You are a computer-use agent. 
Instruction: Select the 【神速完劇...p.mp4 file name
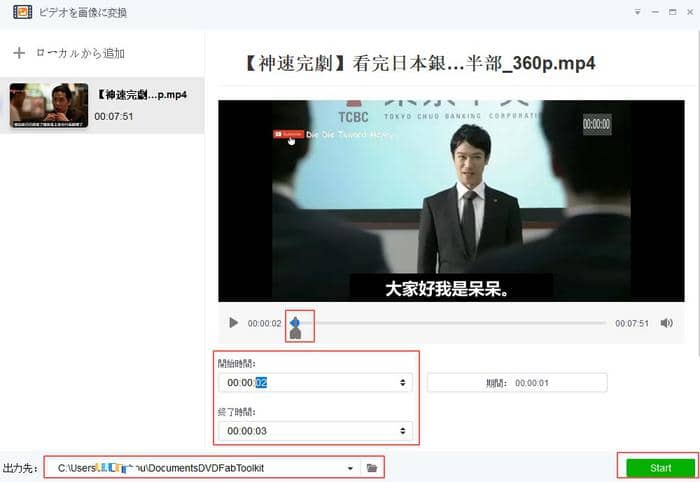pos(142,95)
